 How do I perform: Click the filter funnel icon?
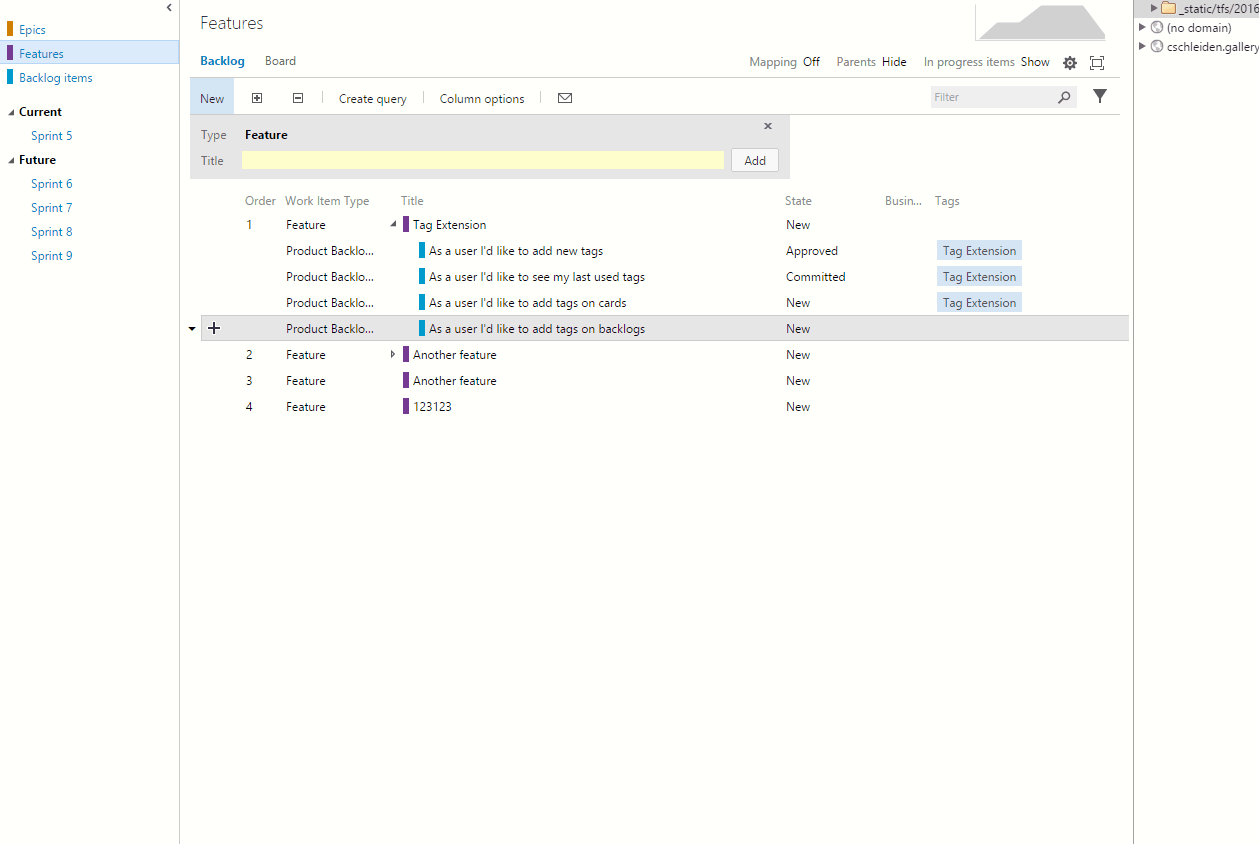pos(1100,96)
